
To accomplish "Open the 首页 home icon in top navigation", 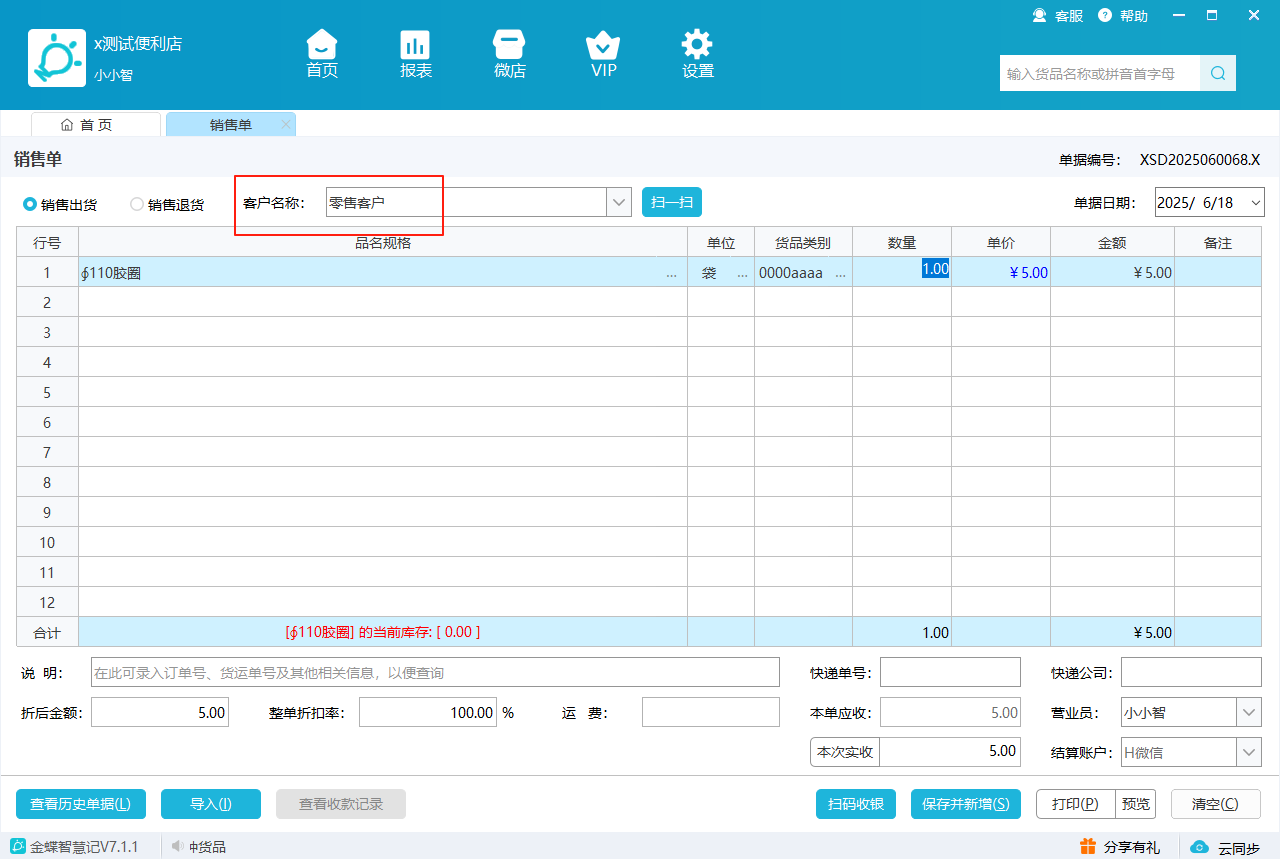I will point(322,54).
